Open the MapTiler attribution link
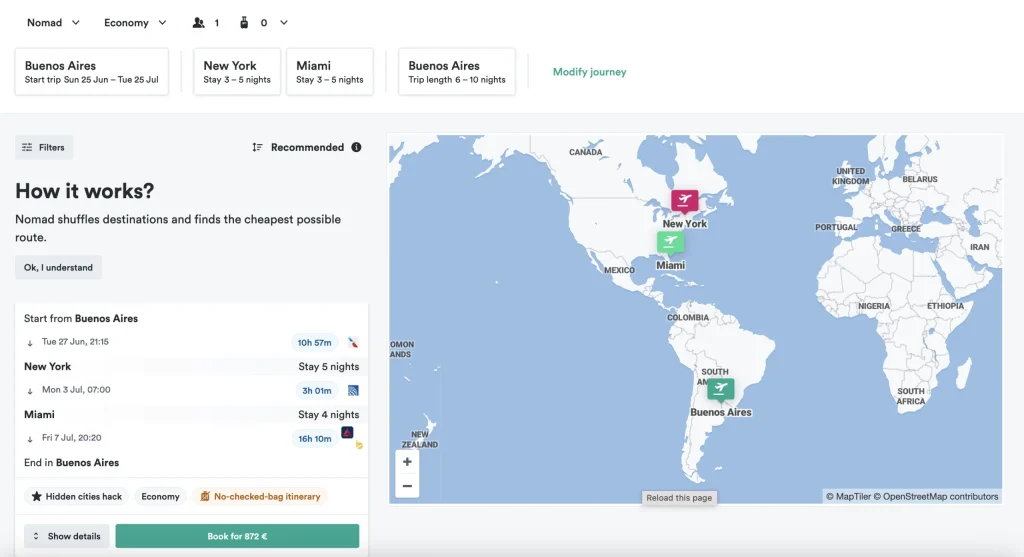This screenshot has height=557, width=1024. [x=848, y=496]
